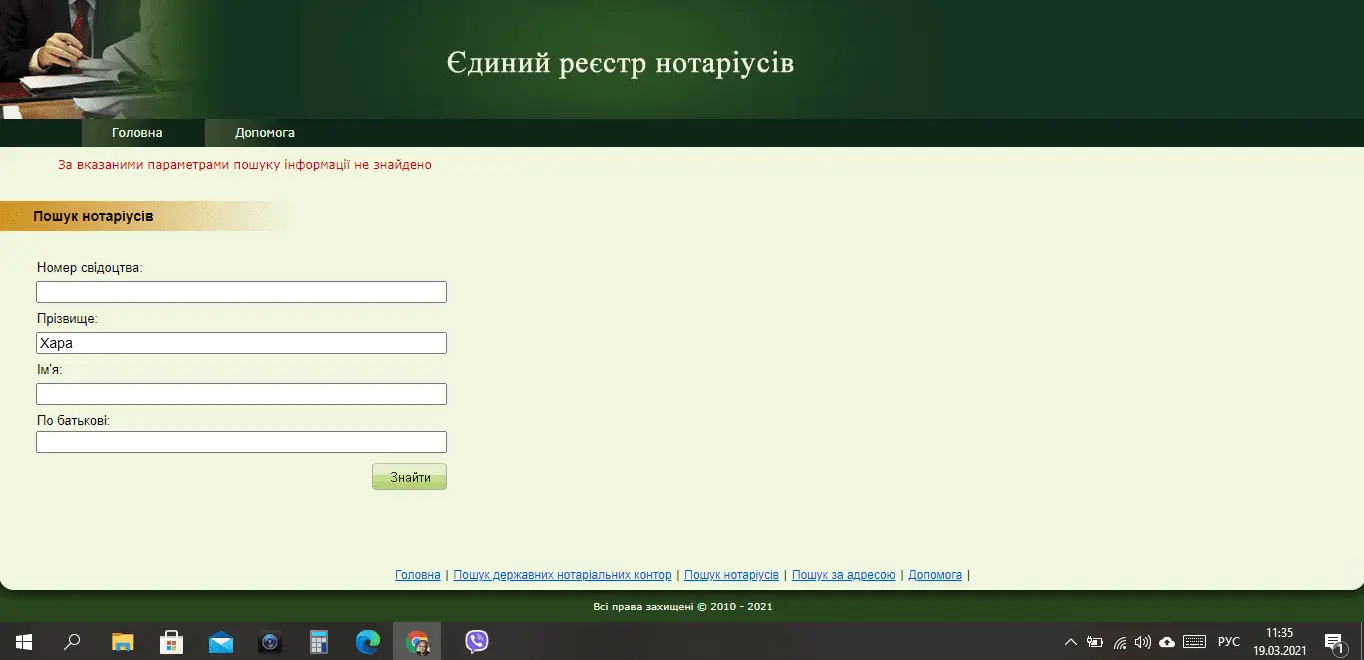Image resolution: width=1364 pixels, height=660 pixels.
Task: Click inside the Ім'я input field
Action: tap(241, 393)
